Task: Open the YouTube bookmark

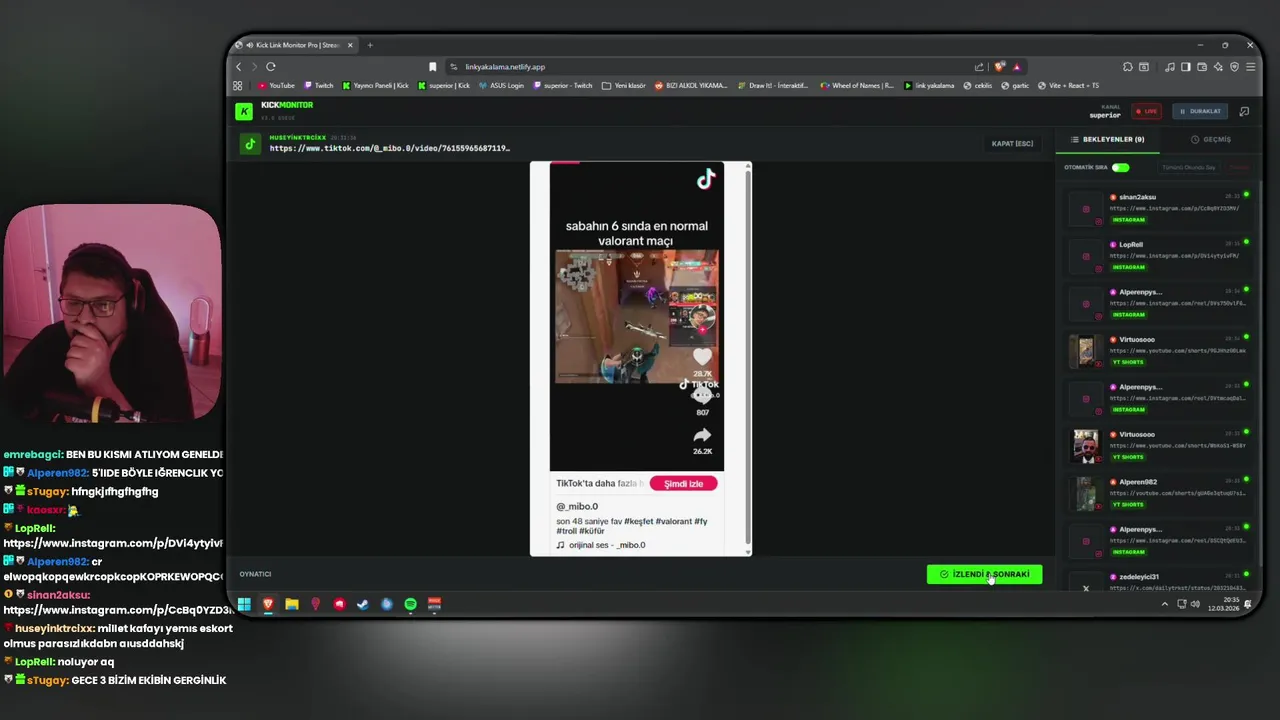Action: (x=276, y=86)
